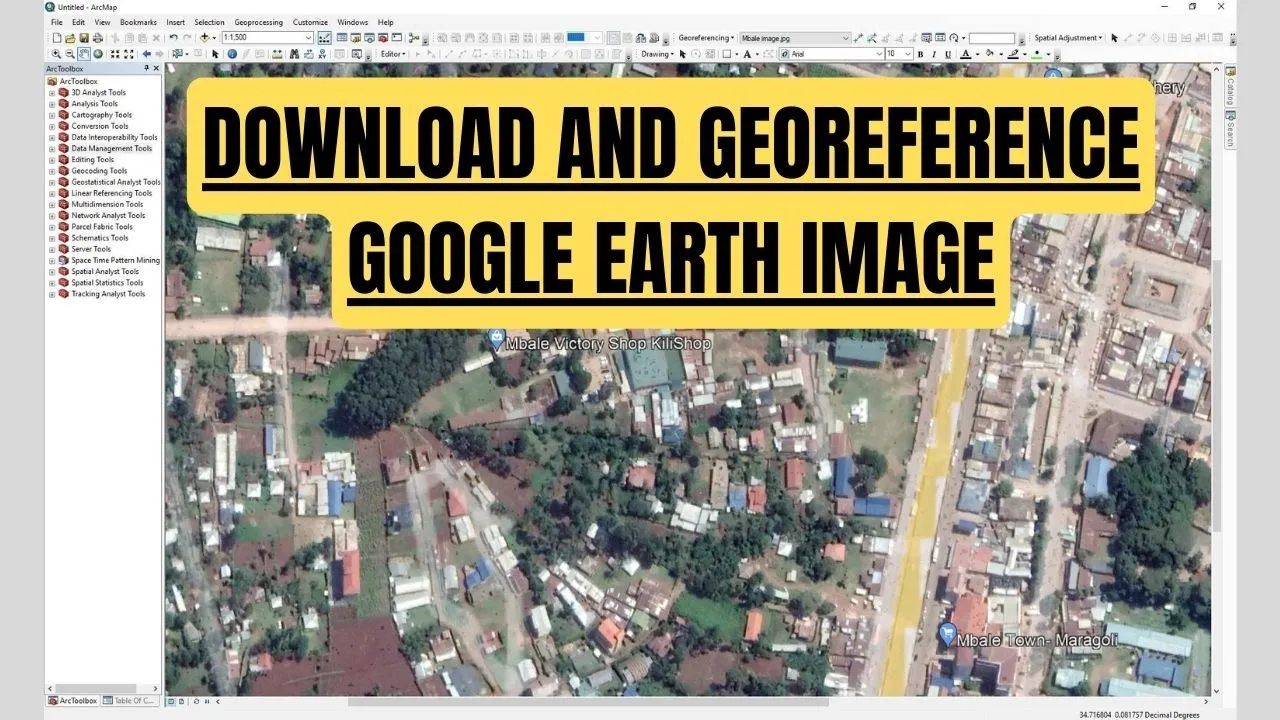Select Cartography Tools in ArcToolbox
Image resolution: width=1280 pixels, height=720 pixels.
(101, 115)
